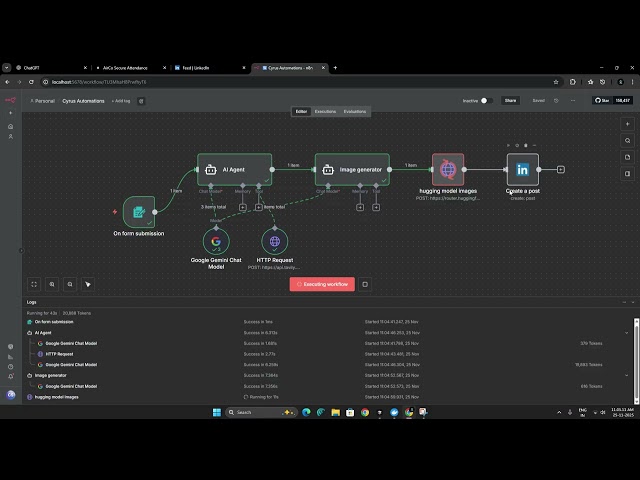Screen dimensions: 640x480
Task: Select the AI Agent node
Action: pyautogui.click(x=234, y=169)
